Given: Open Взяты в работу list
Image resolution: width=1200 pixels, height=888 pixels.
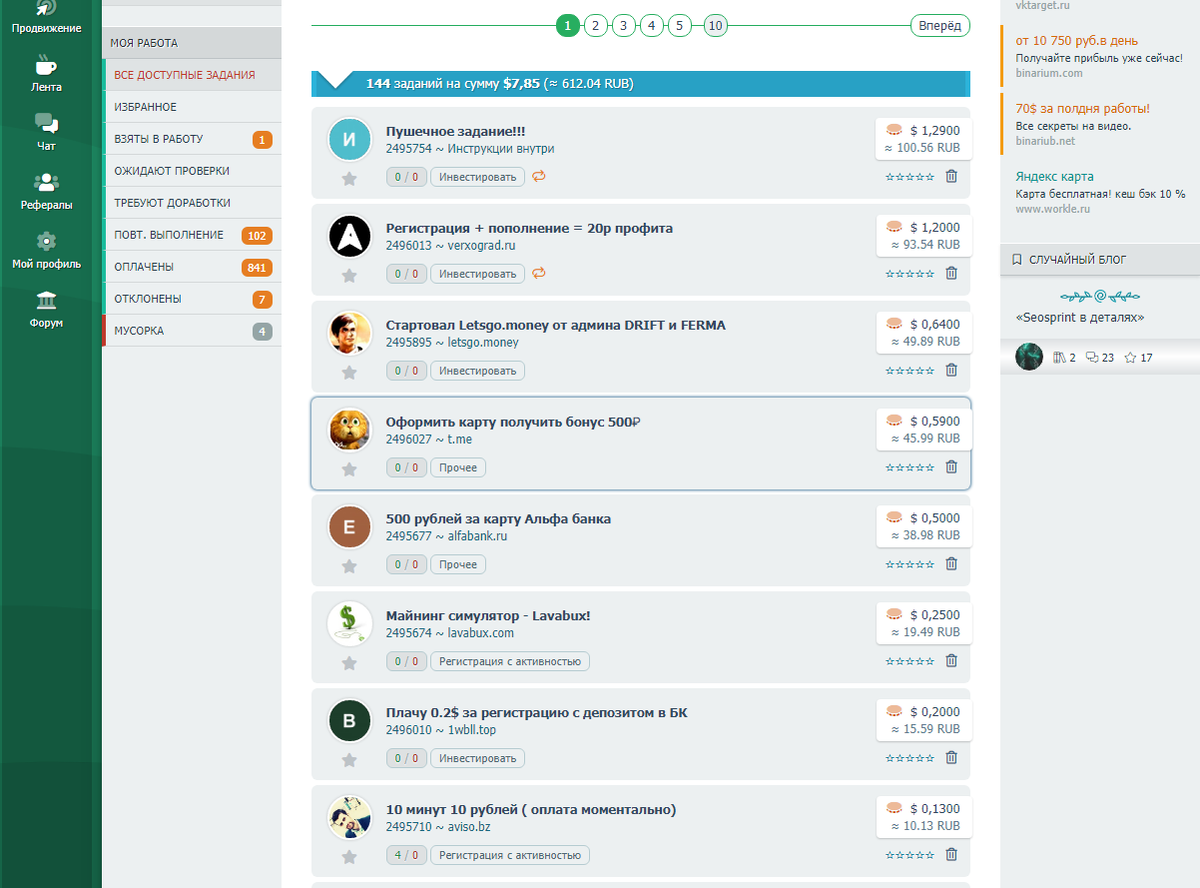Looking at the screenshot, I should [x=192, y=139].
